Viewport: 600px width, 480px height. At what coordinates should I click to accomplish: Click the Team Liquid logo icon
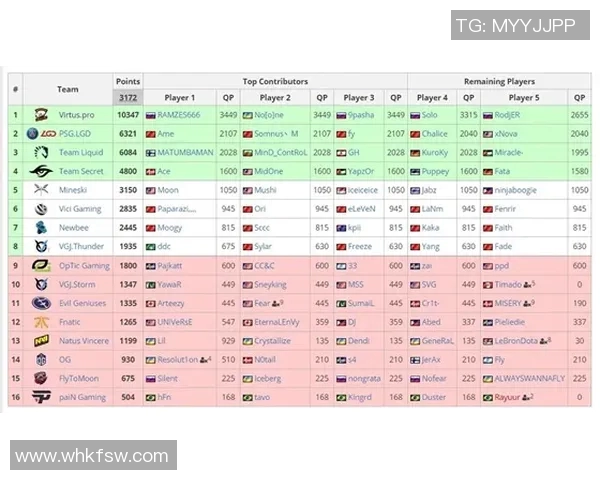pyautogui.click(x=40, y=152)
